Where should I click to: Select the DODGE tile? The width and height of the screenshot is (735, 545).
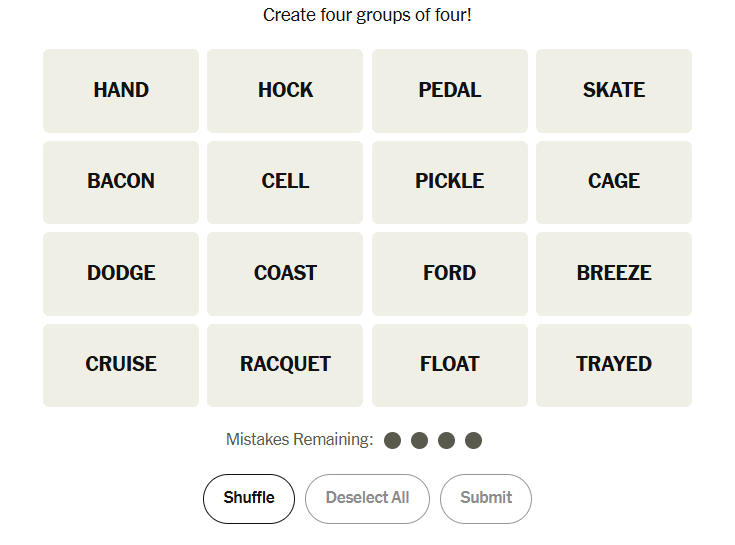point(121,273)
